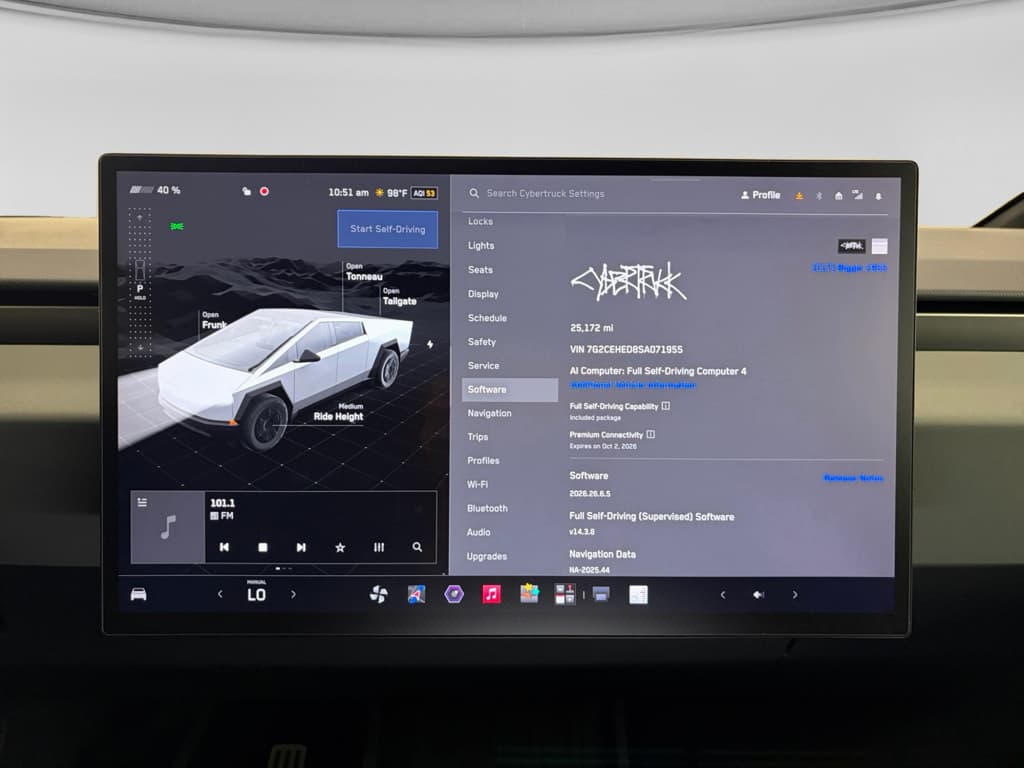The width and height of the screenshot is (1024, 768).
Task: Launch the navigation maps app icon
Action: coord(416,594)
